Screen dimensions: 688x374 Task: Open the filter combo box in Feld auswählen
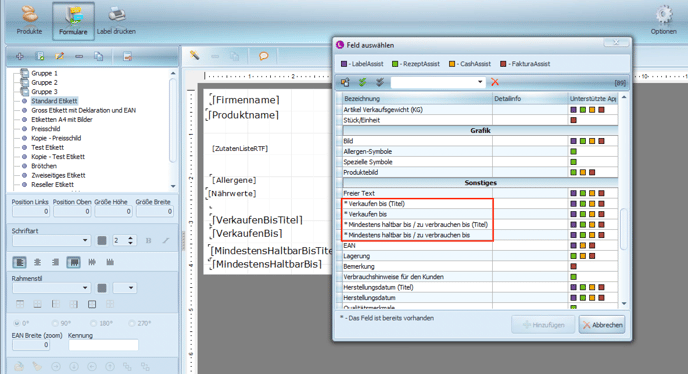coord(480,82)
